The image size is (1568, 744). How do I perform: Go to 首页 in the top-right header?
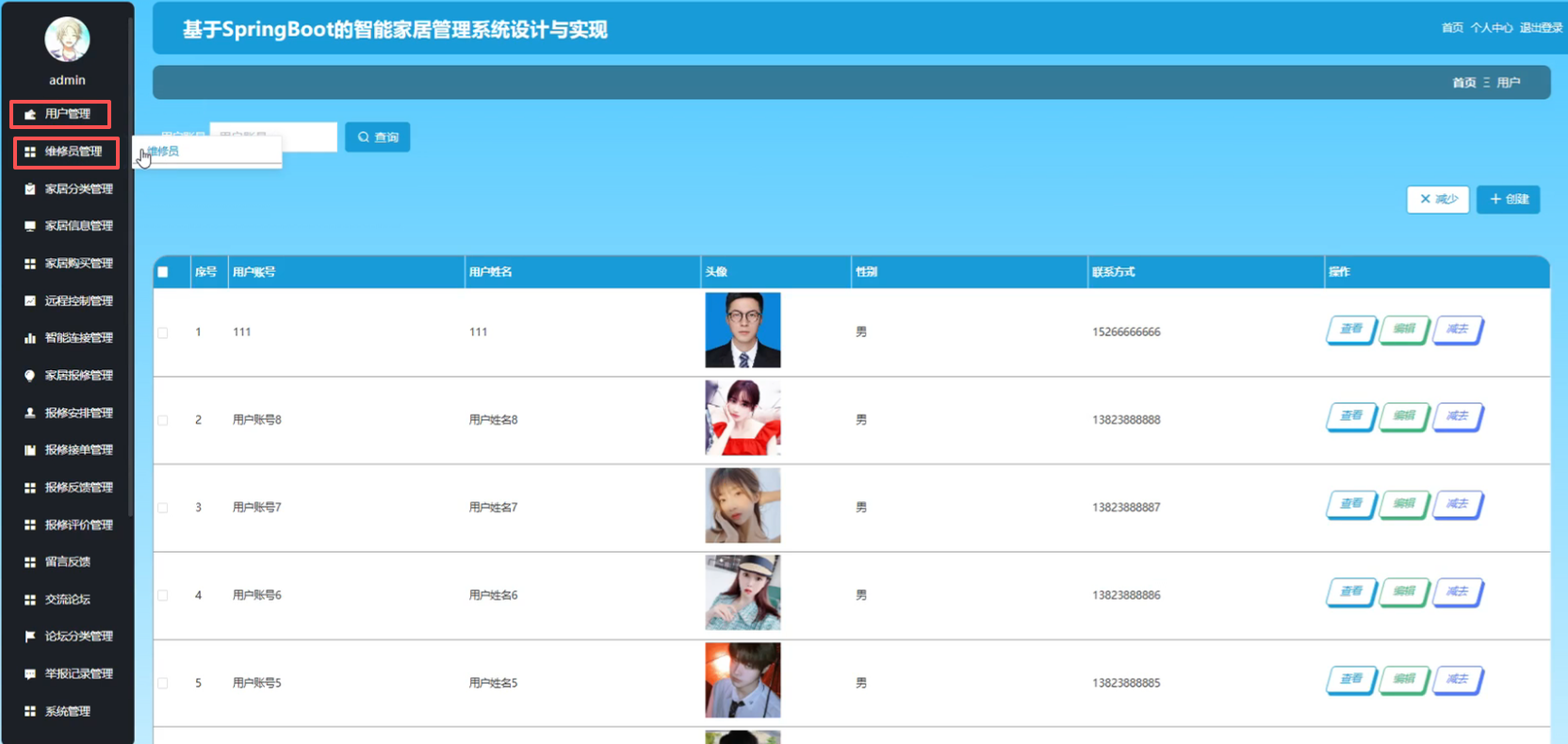1452,28
